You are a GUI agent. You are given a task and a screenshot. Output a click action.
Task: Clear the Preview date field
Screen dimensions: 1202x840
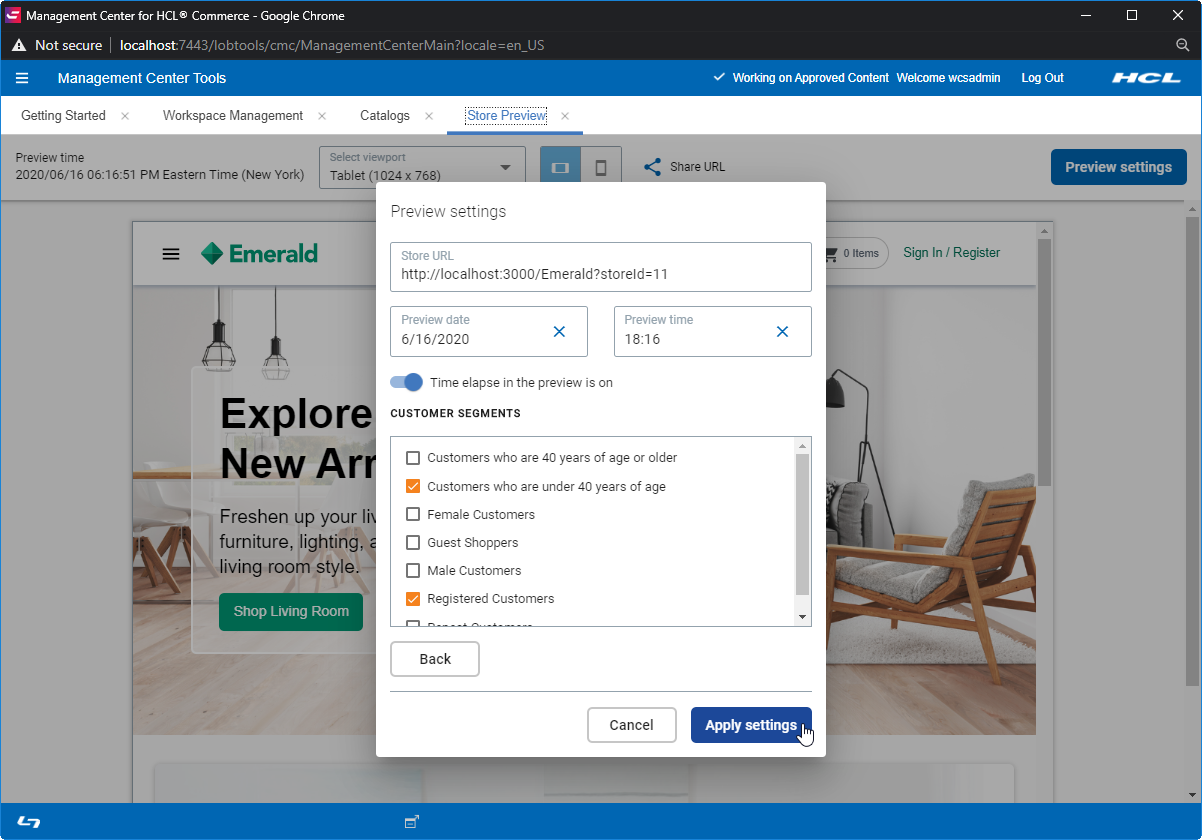[559, 332]
